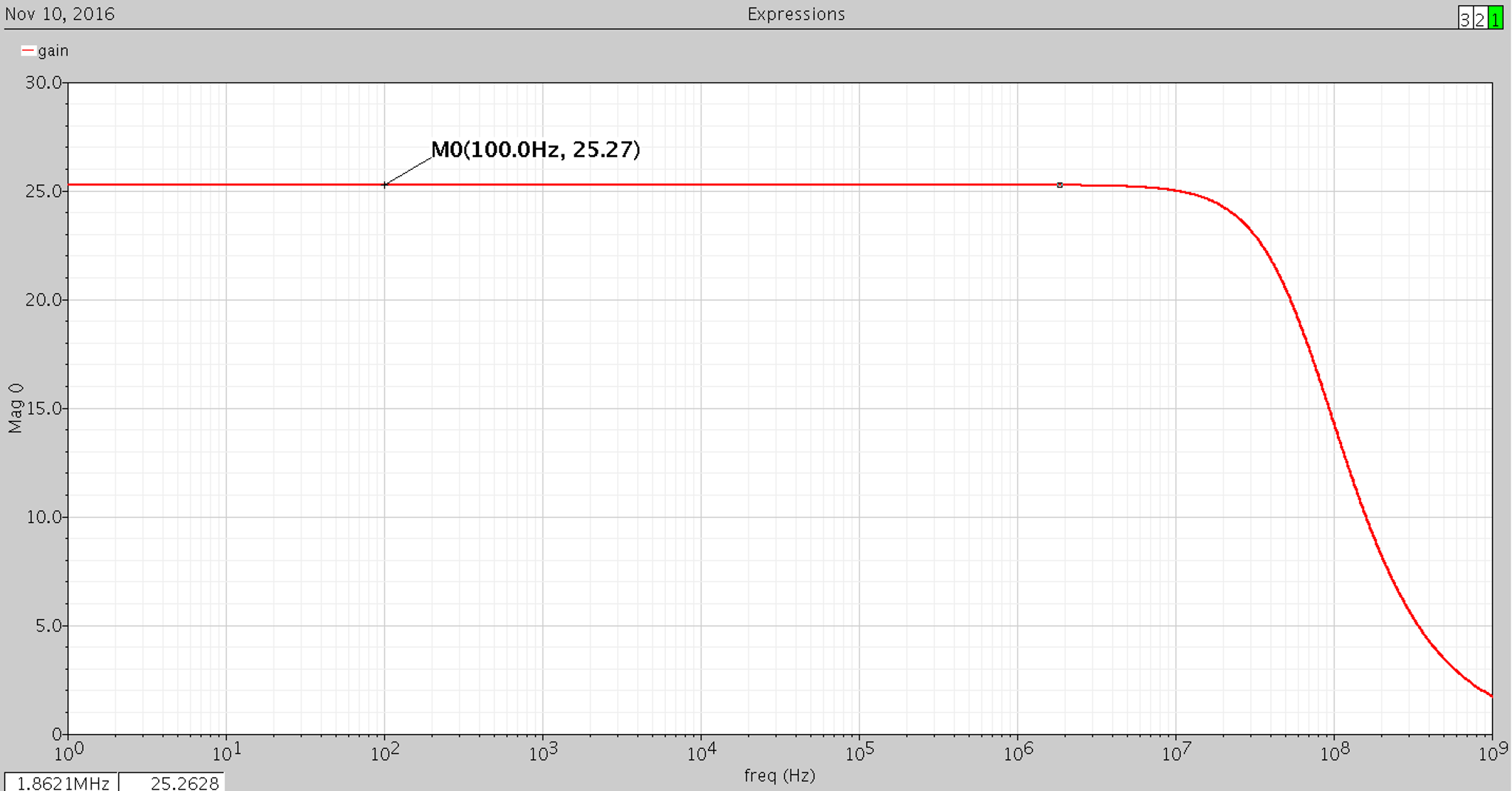
Task: Select window number 1 green indicator
Action: point(1496,18)
